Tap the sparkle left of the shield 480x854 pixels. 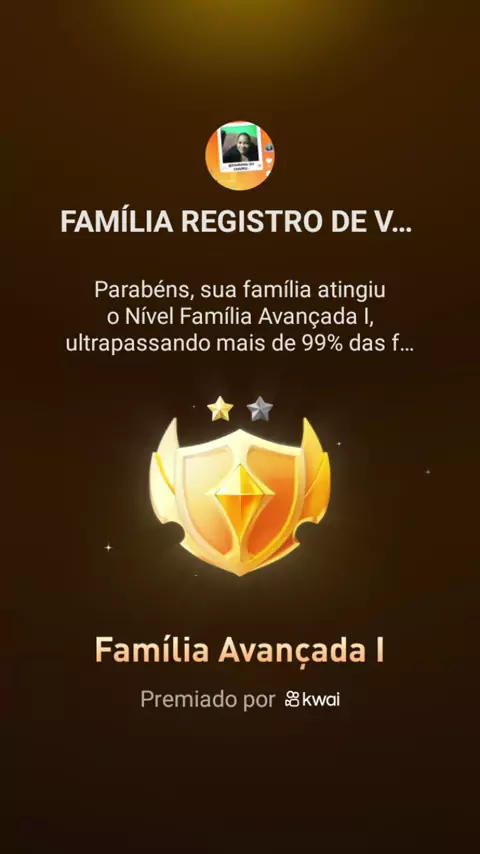click(108, 547)
